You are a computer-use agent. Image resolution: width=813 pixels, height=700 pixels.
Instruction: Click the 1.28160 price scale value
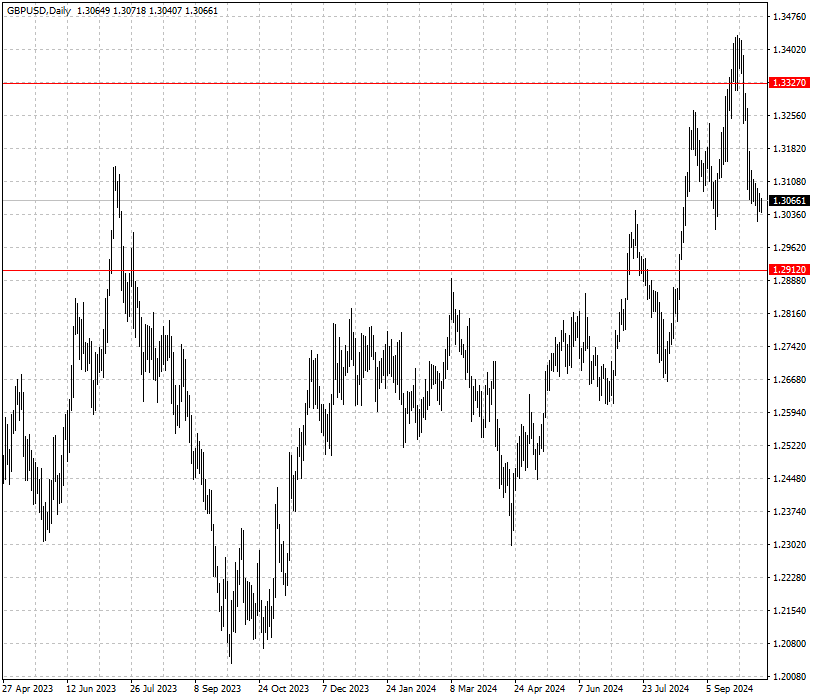tap(789, 314)
